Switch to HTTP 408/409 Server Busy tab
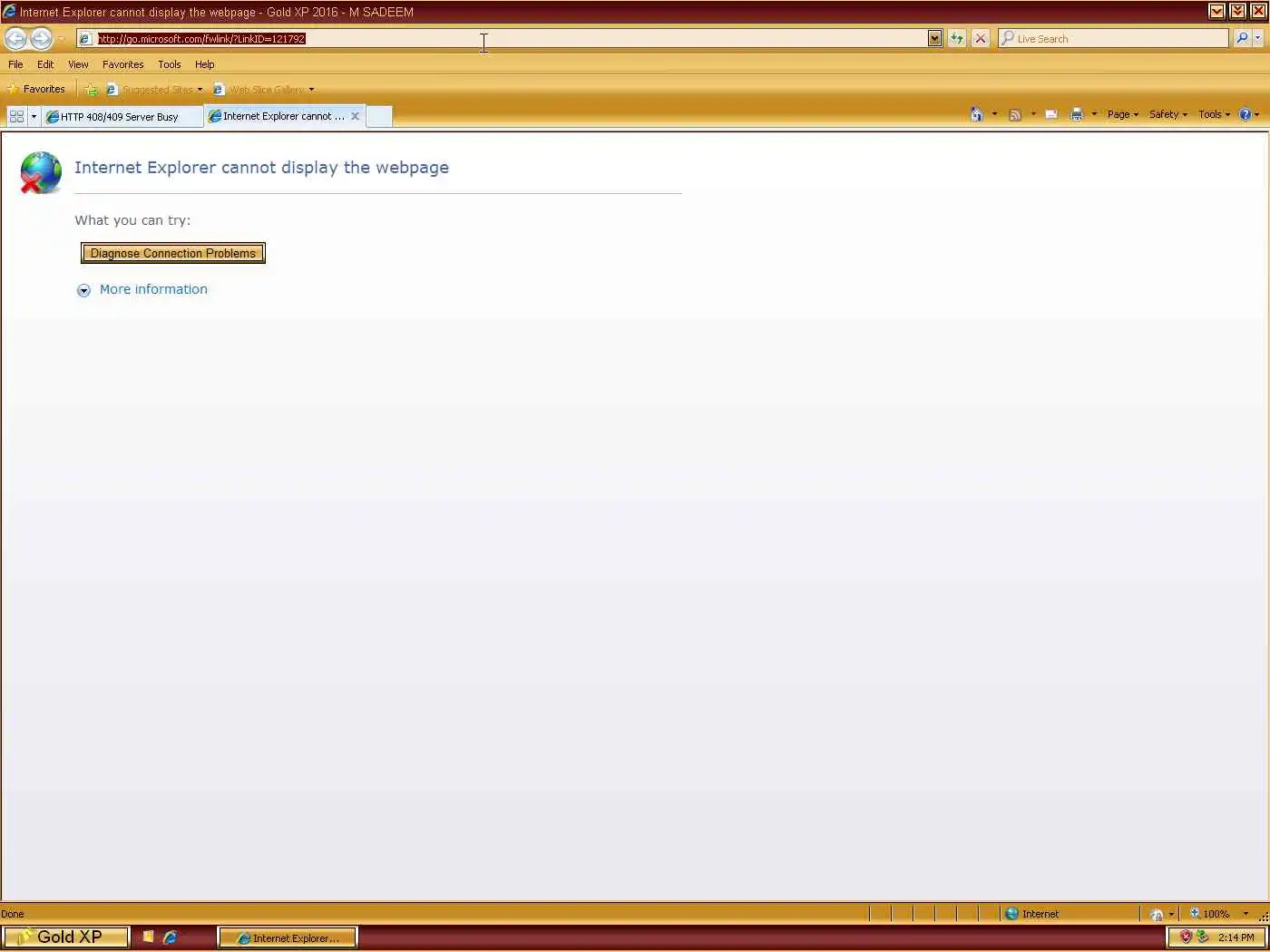The image size is (1270, 952). coord(122,116)
